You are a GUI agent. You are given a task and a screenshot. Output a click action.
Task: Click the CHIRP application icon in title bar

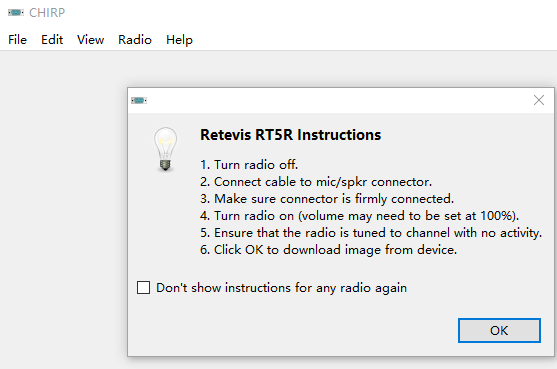click(16, 13)
